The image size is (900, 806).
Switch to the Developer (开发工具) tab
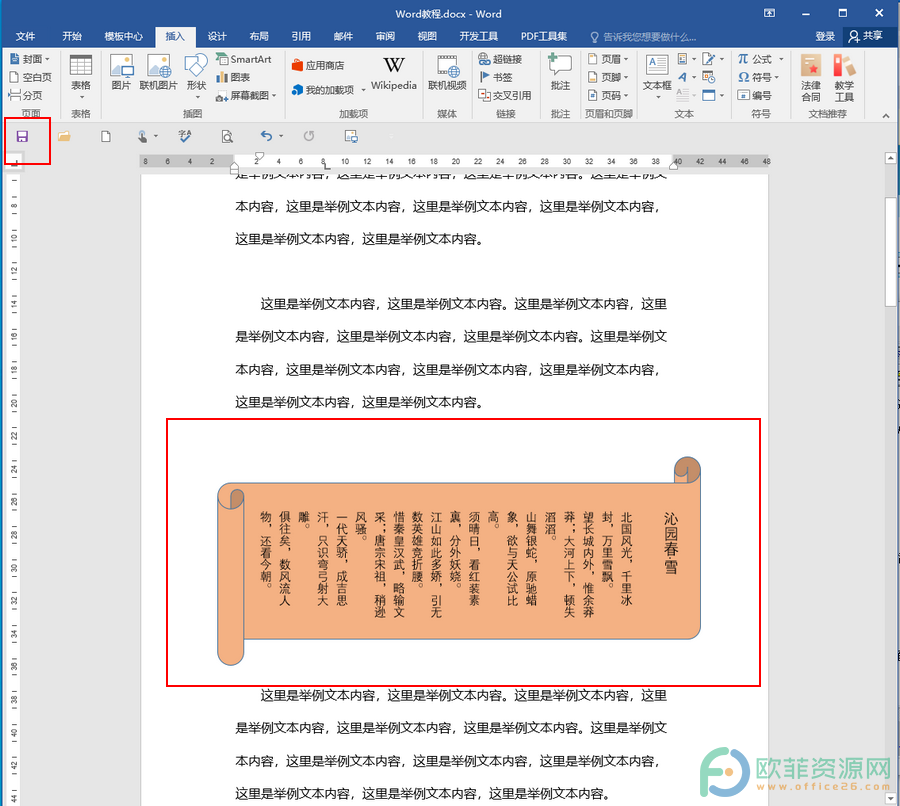(x=478, y=36)
